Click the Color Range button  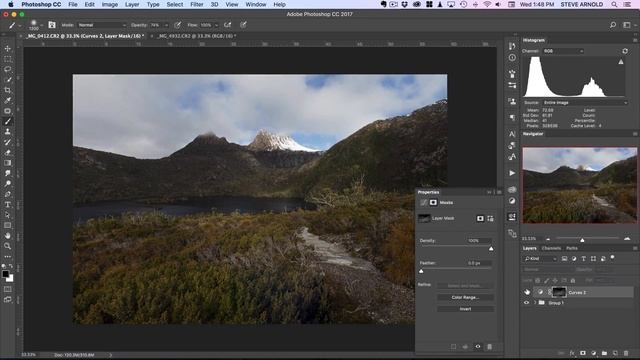tap(465, 298)
